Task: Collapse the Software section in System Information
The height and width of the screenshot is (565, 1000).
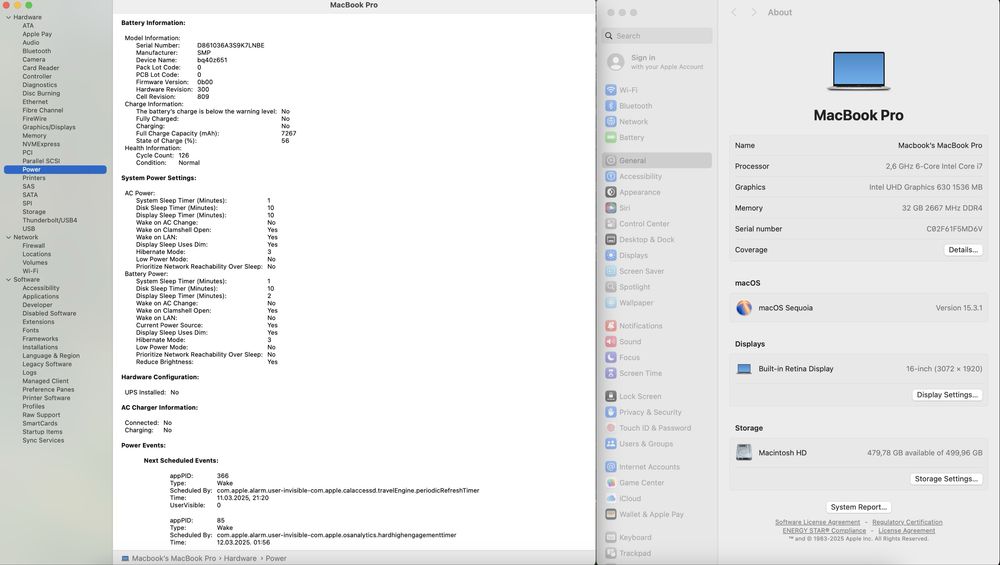Action: pos(8,279)
